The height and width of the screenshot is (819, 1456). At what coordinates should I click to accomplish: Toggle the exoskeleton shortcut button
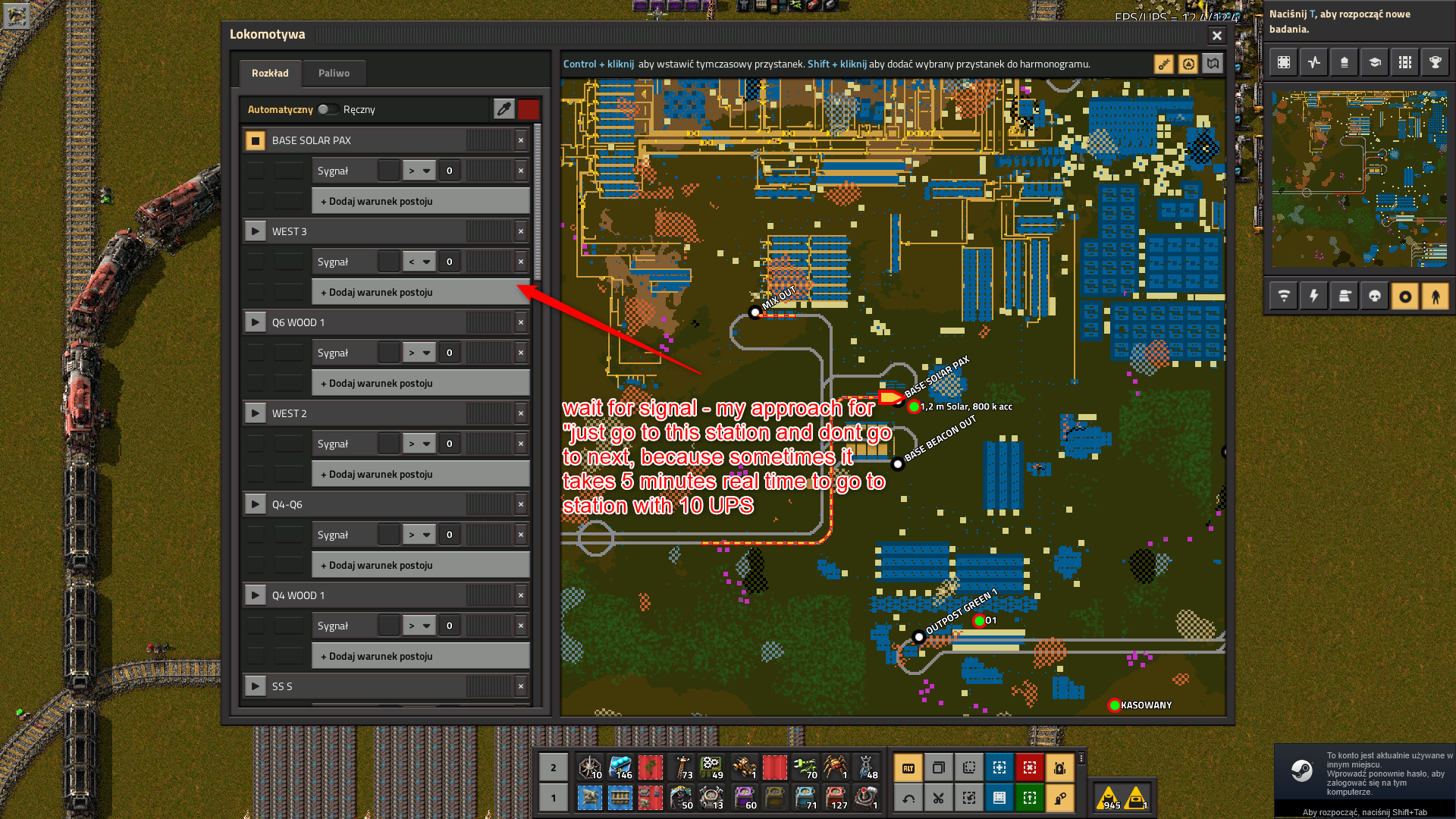[x=1059, y=798]
